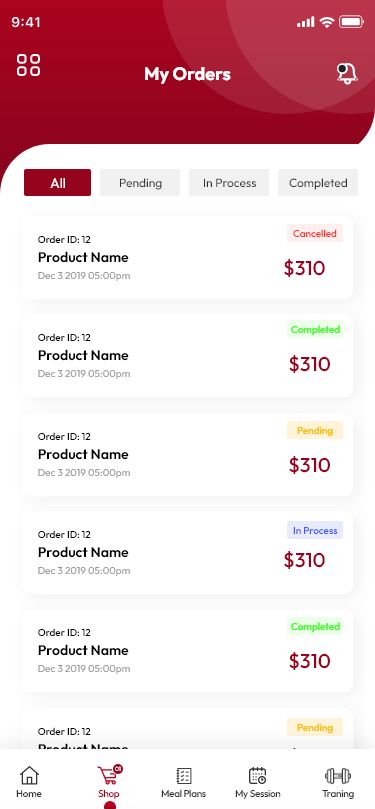The image size is (375, 809).
Task: Click the $310 price on cancelled order
Action: coord(304,268)
